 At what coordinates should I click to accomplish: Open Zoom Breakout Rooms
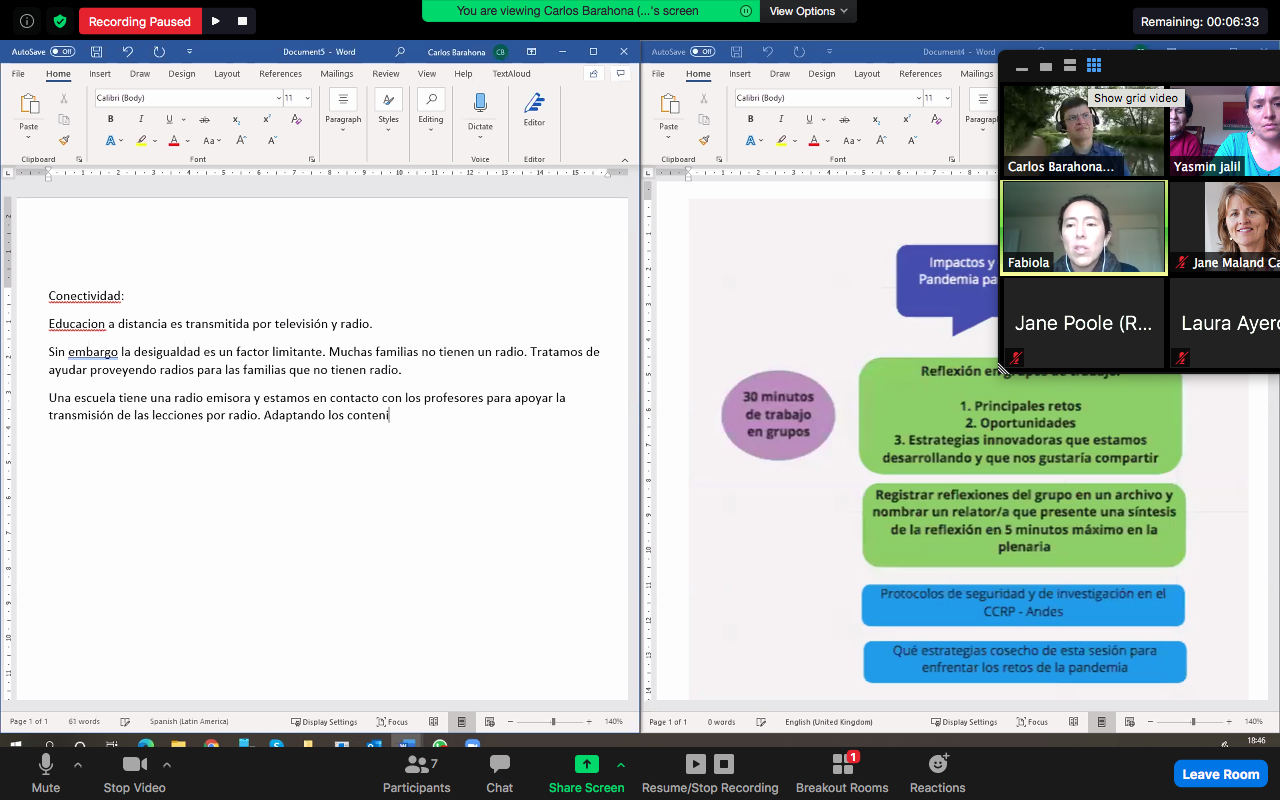(841, 773)
